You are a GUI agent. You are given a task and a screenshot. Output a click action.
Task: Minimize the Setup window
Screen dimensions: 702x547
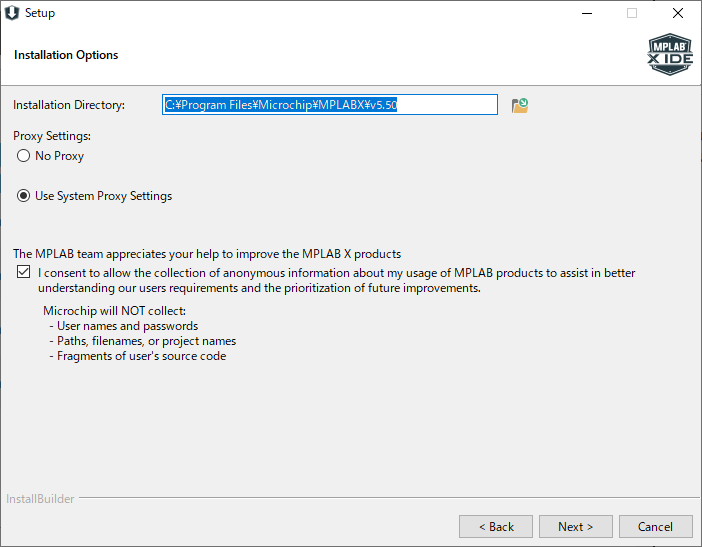click(x=587, y=13)
